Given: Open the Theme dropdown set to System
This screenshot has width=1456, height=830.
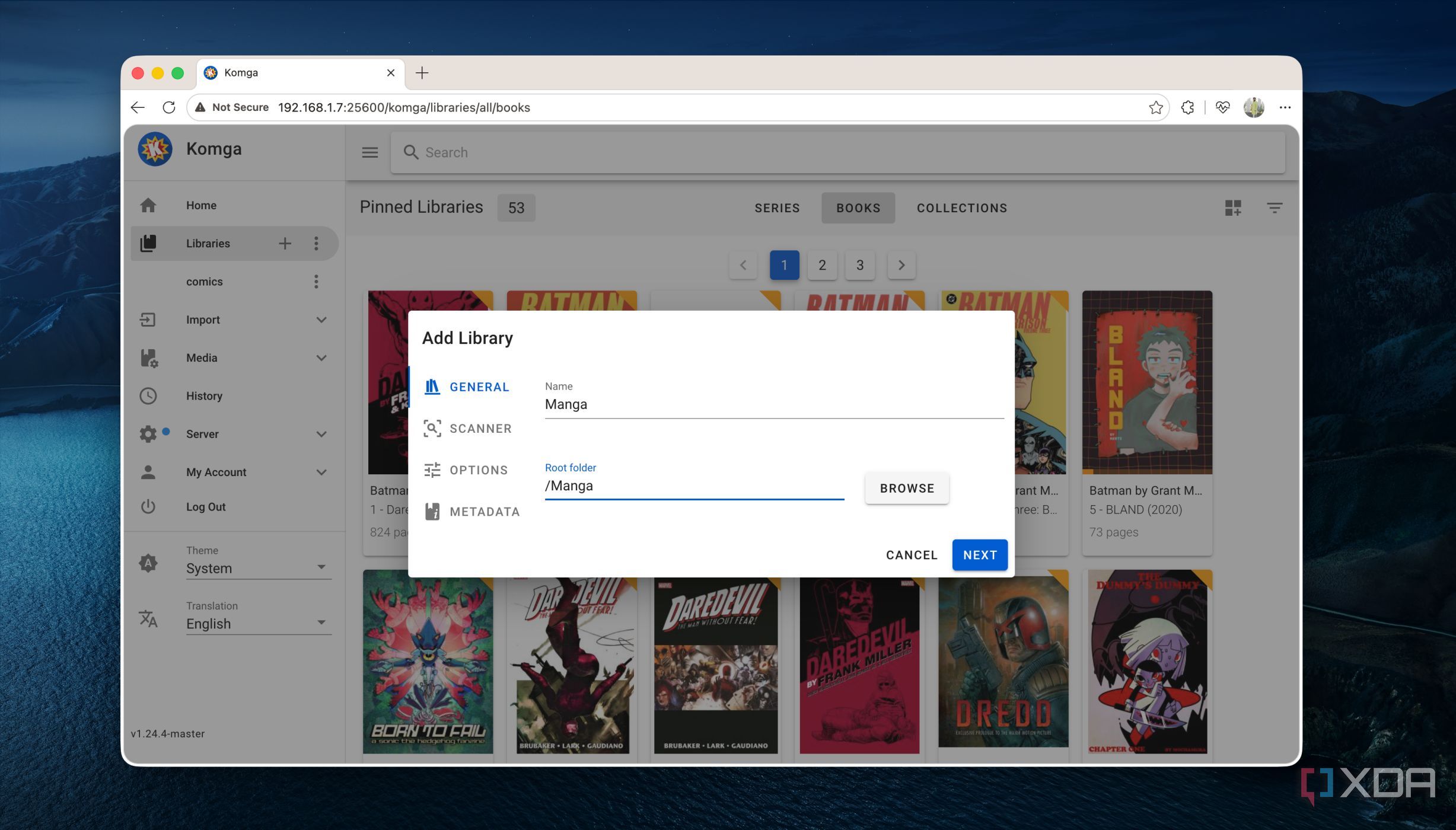Looking at the screenshot, I should (x=259, y=568).
